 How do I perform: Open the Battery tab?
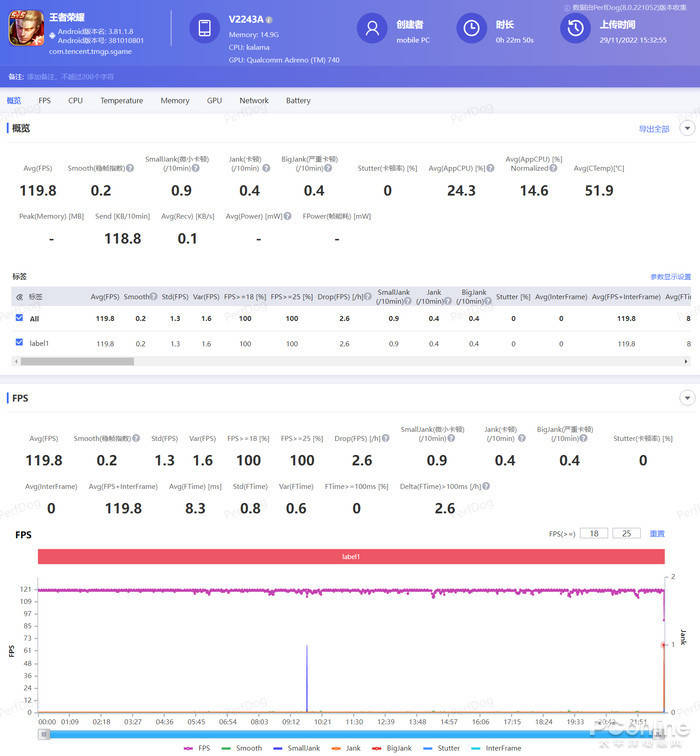(x=298, y=101)
